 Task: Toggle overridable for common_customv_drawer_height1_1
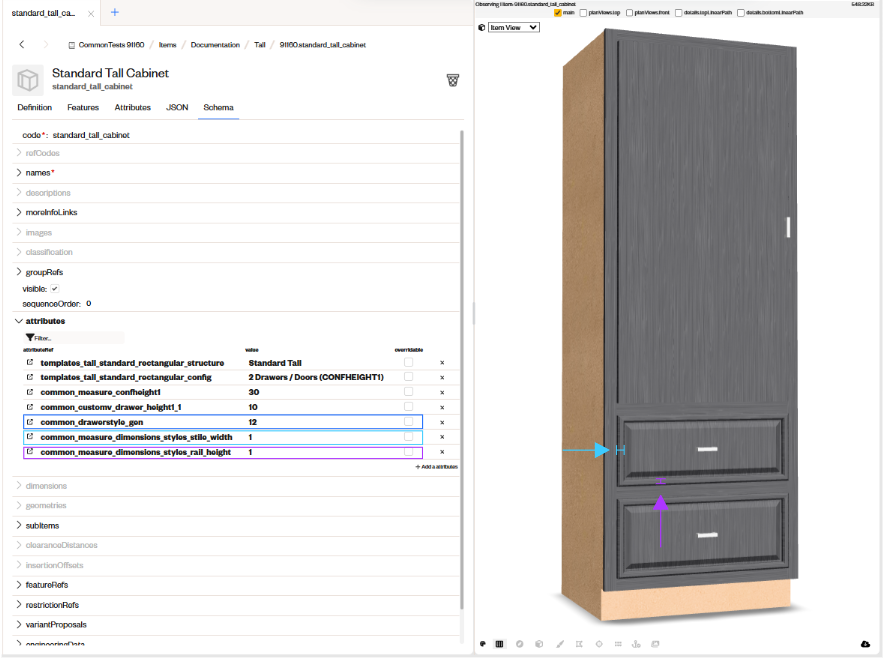click(x=408, y=406)
